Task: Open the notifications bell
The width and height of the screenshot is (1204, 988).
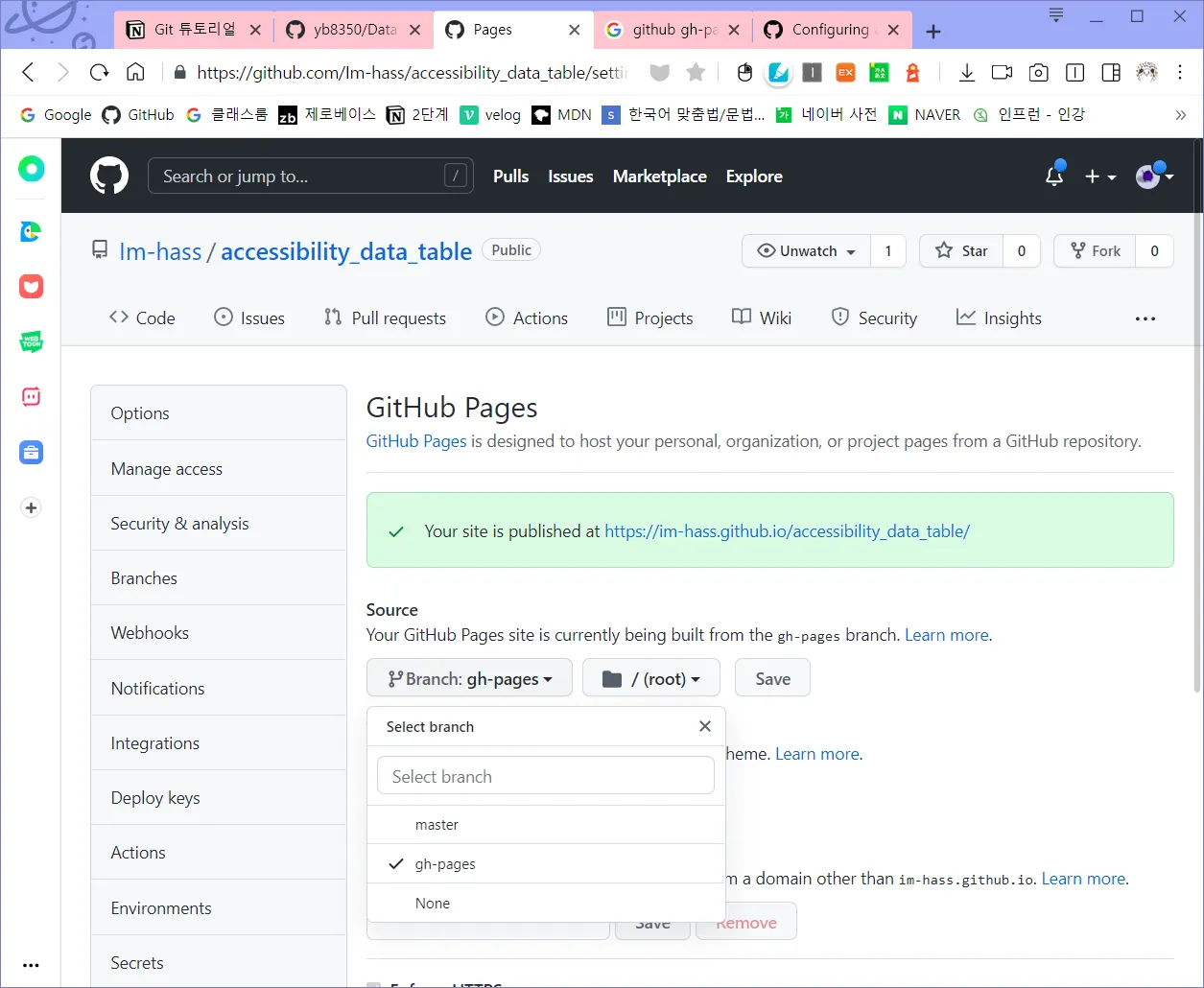Action: pos(1054,175)
